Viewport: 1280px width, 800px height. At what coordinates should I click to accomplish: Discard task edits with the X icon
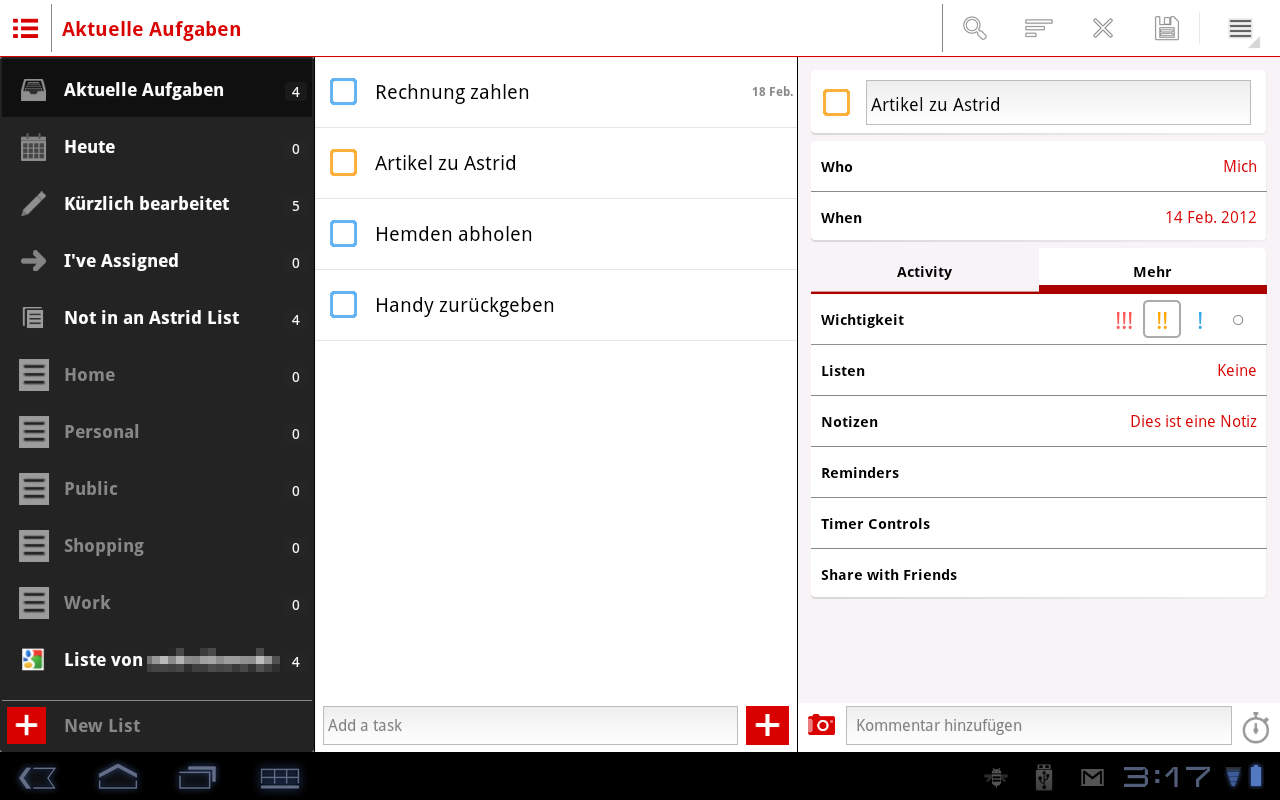pyautogui.click(x=1103, y=28)
